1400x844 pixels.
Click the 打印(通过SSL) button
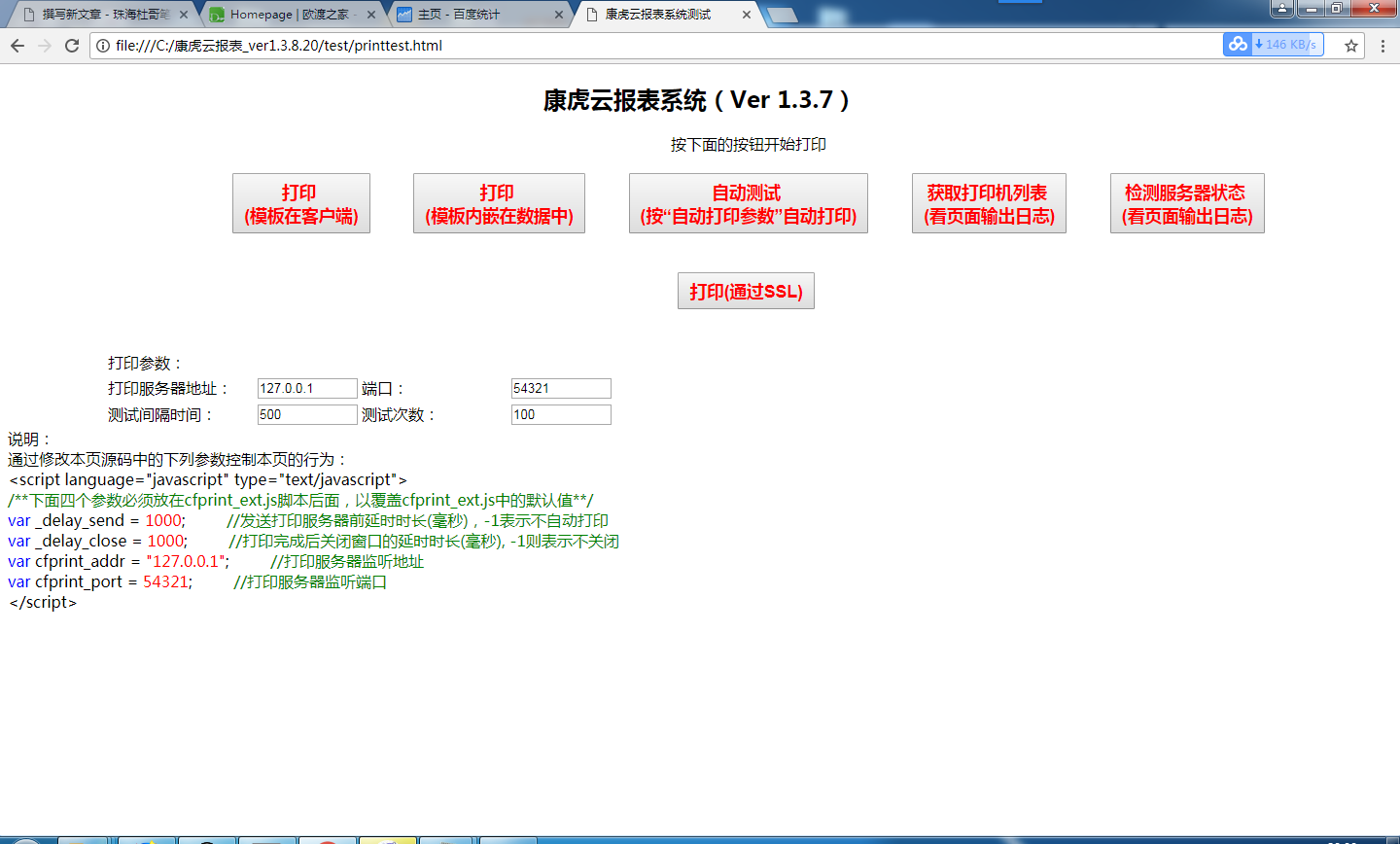click(x=746, y=291)
